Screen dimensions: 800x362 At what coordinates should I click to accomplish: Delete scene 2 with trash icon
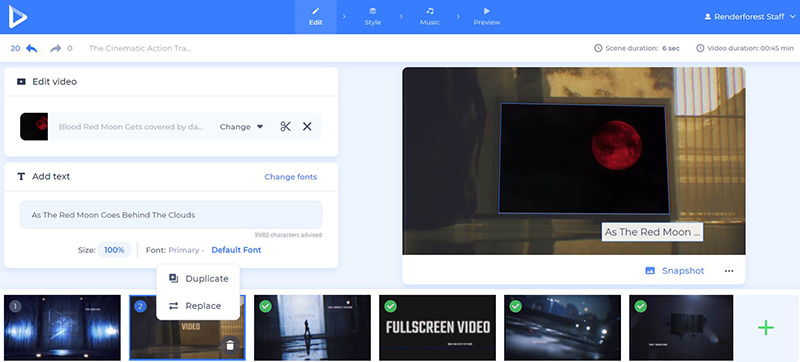pos(230,346)
